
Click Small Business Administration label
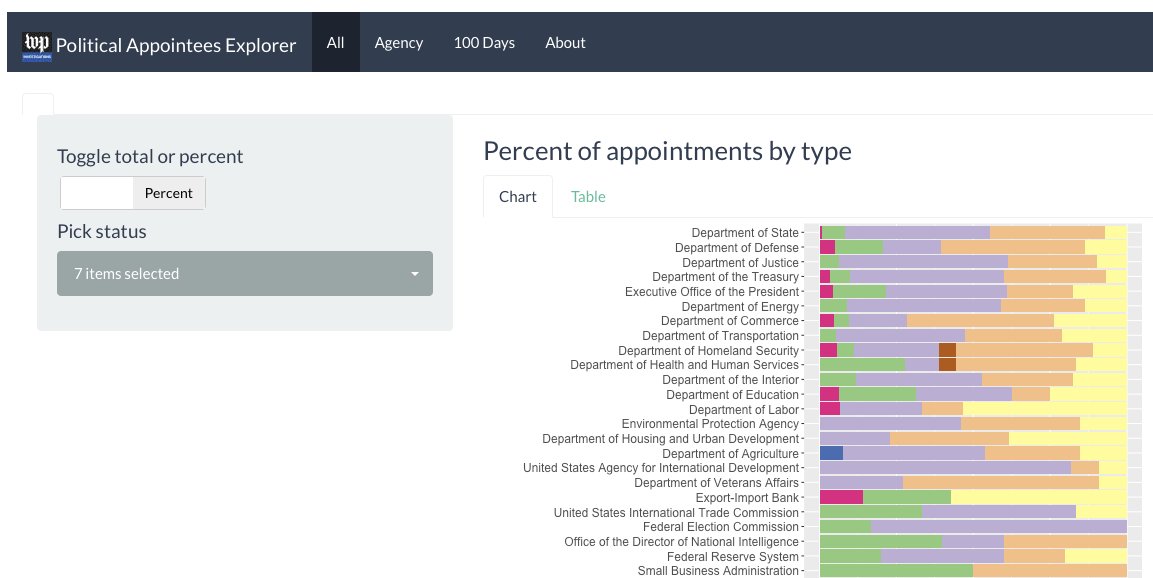tap(718, 571)
